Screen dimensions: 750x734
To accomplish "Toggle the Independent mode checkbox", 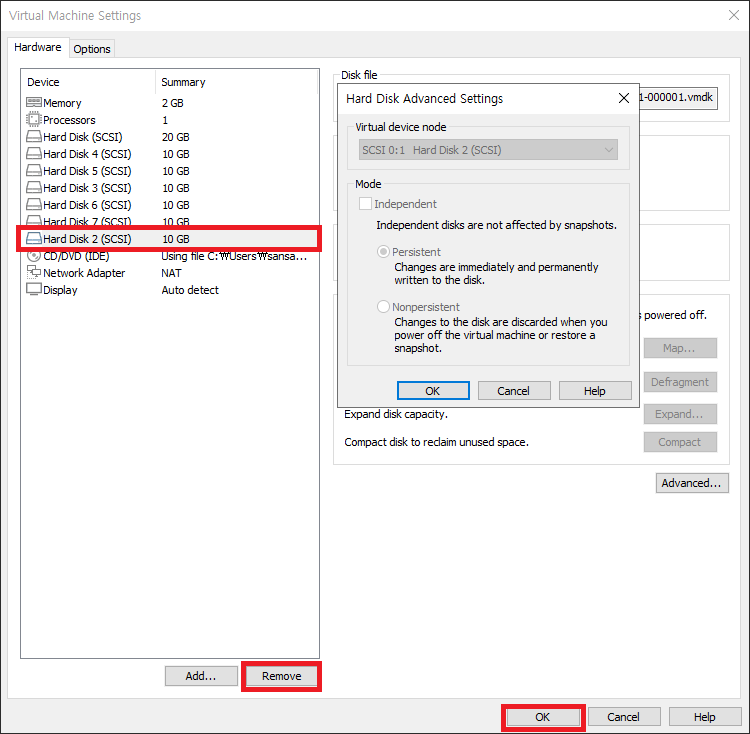I will pyautogui.click(x=365, y=204).
